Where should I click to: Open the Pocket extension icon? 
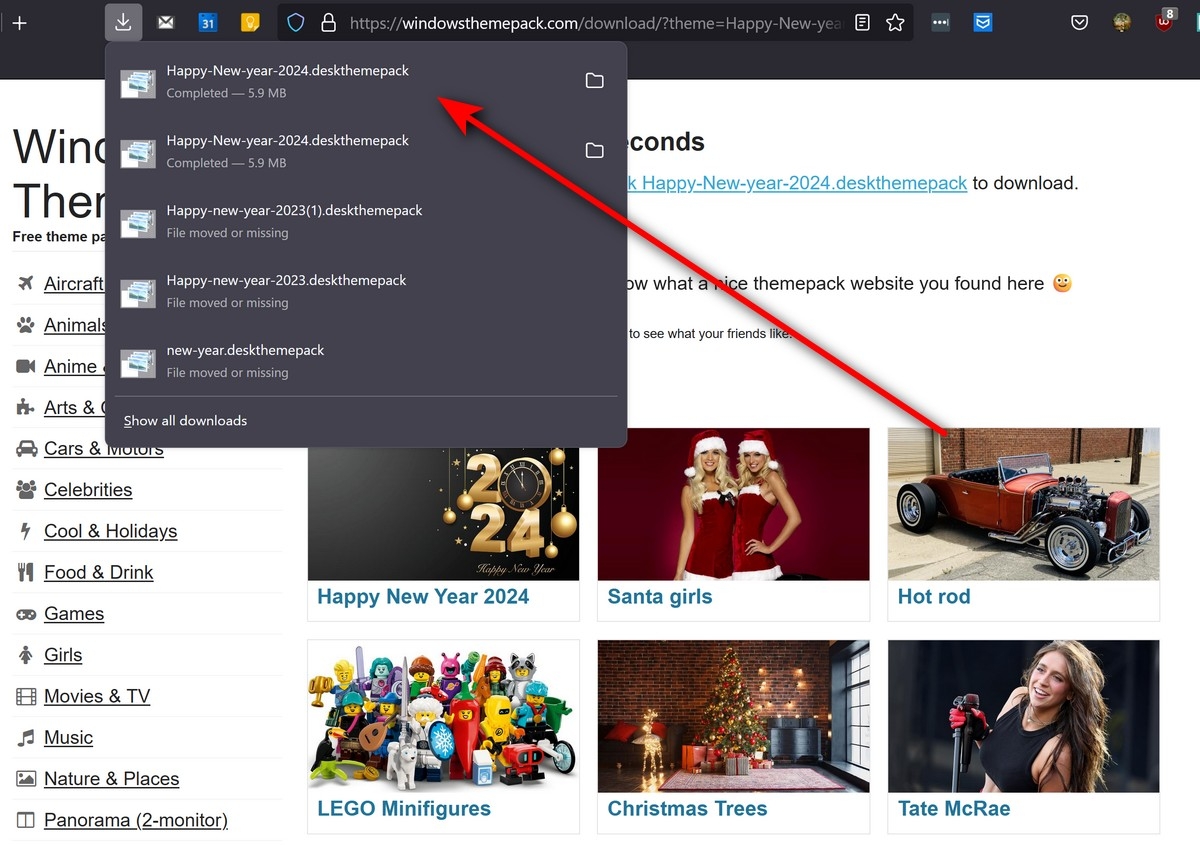click(x=1079, y=22)
